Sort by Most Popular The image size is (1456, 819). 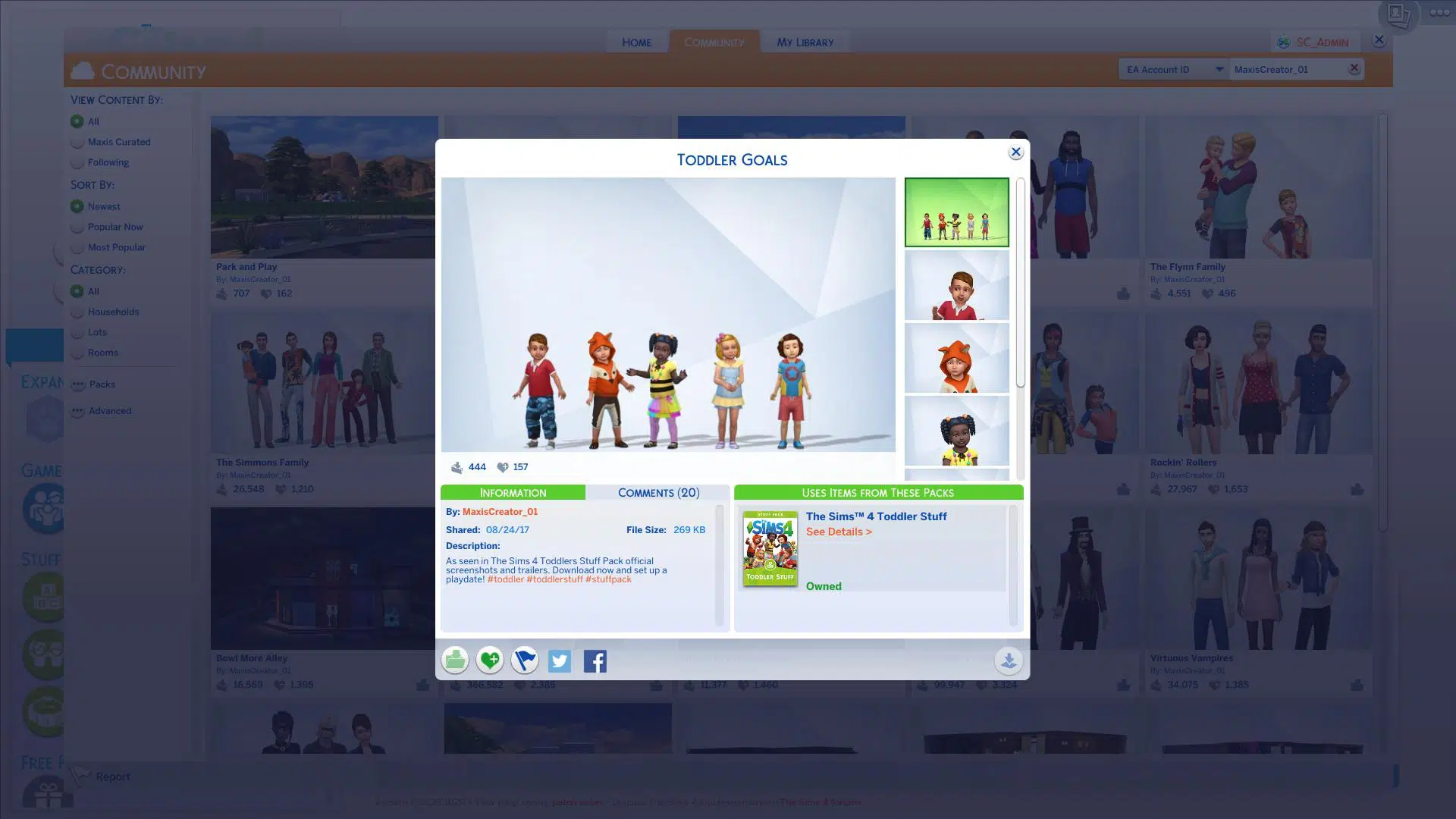[x=77, y=247]
